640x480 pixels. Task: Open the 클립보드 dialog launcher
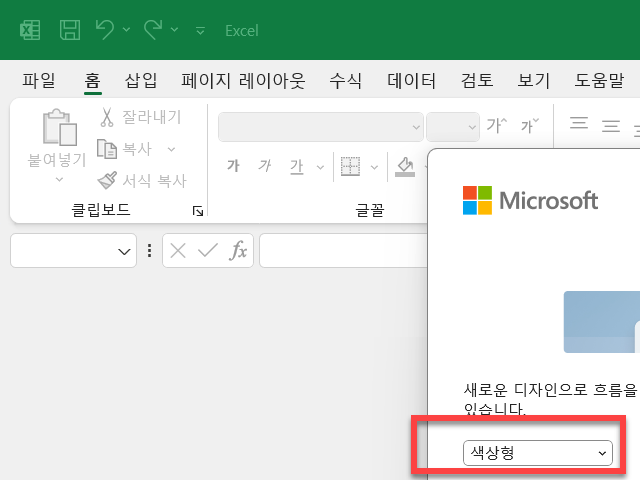click(198, 211)
